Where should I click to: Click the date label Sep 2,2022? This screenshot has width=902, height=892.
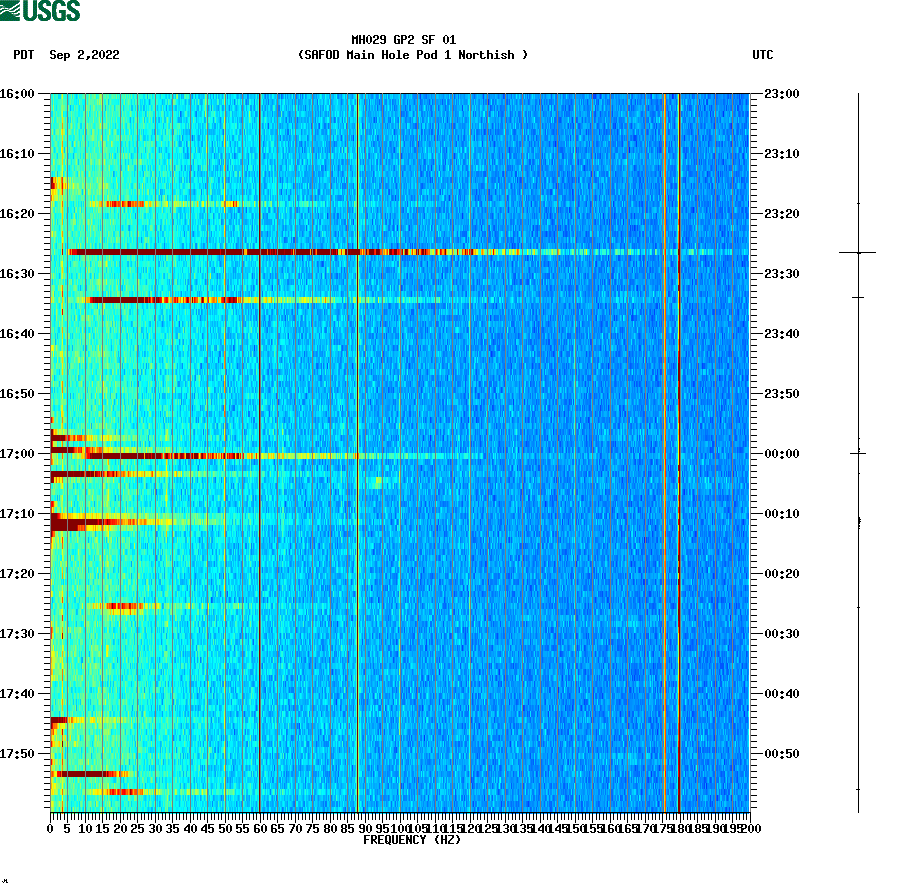click(x=84, y=55)
